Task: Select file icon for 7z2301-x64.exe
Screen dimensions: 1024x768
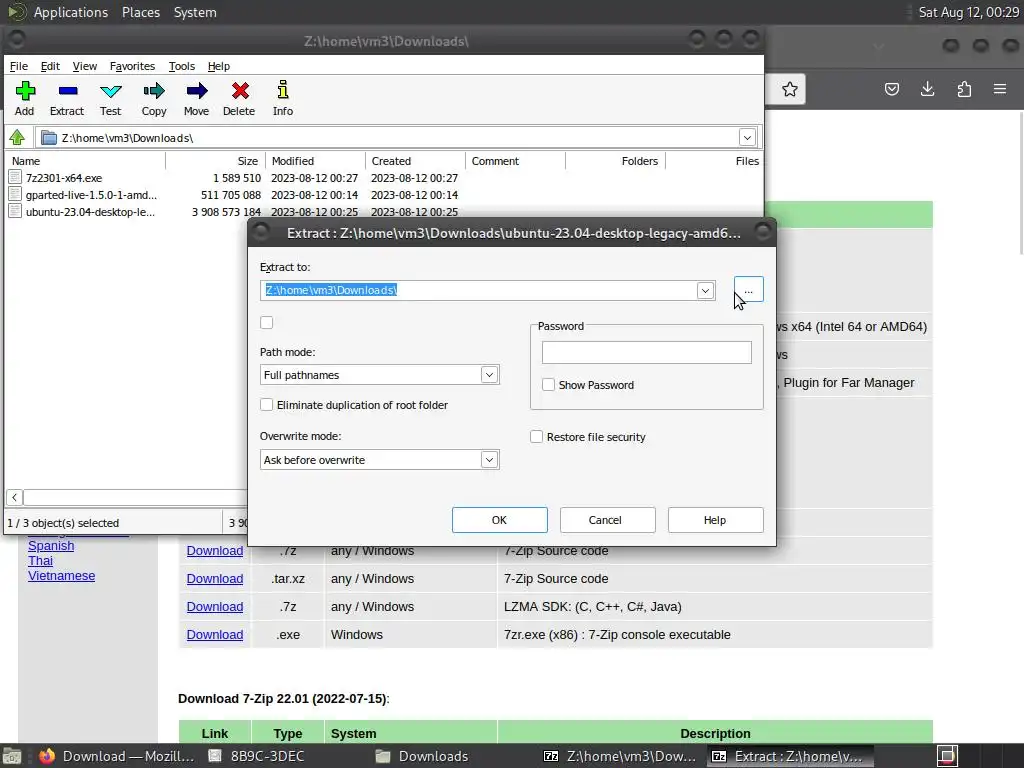Action: pyautogui.click(x=15, y=178)
